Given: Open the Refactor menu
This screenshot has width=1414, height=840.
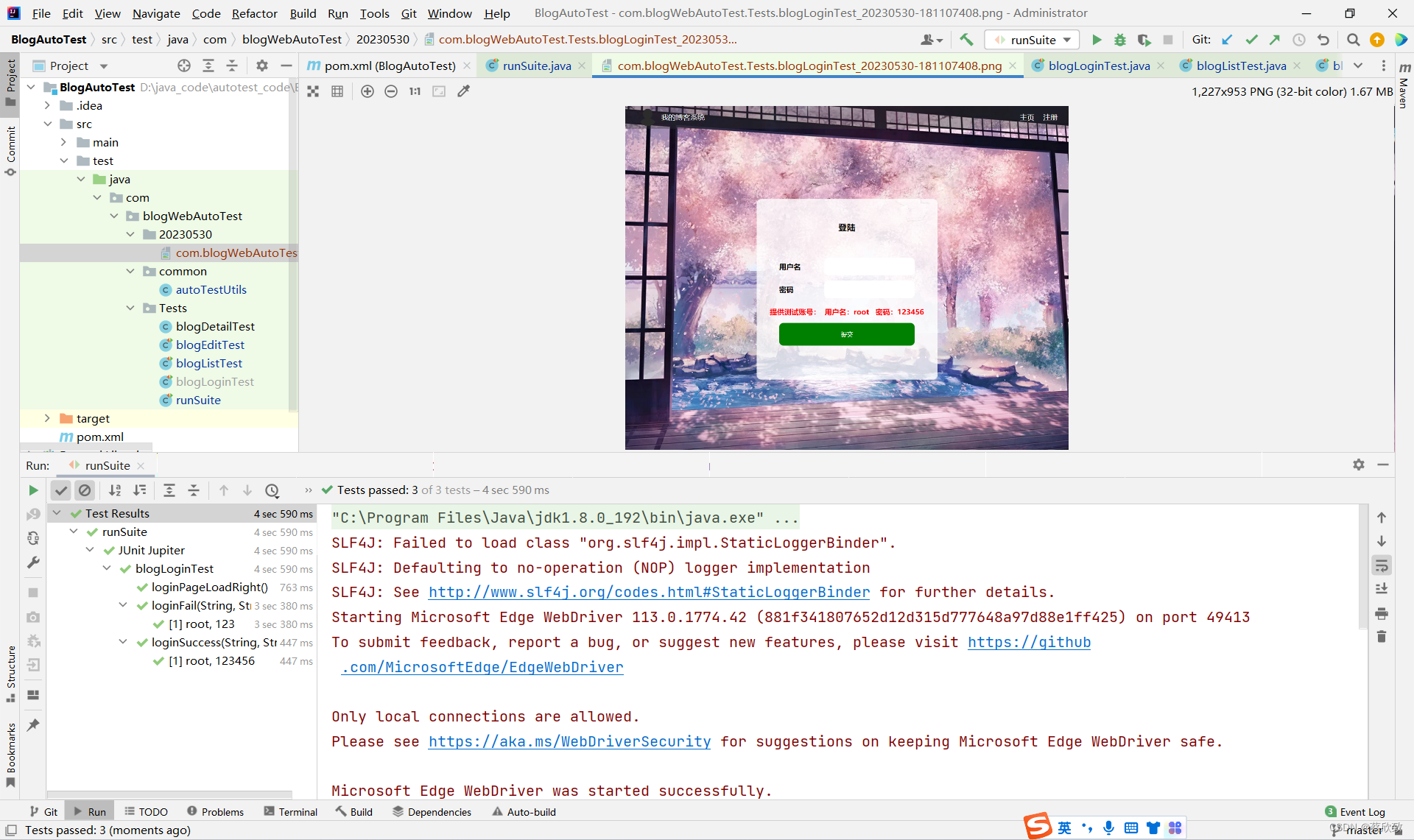Looking at the screenshot, I should [x=254, y=13].
